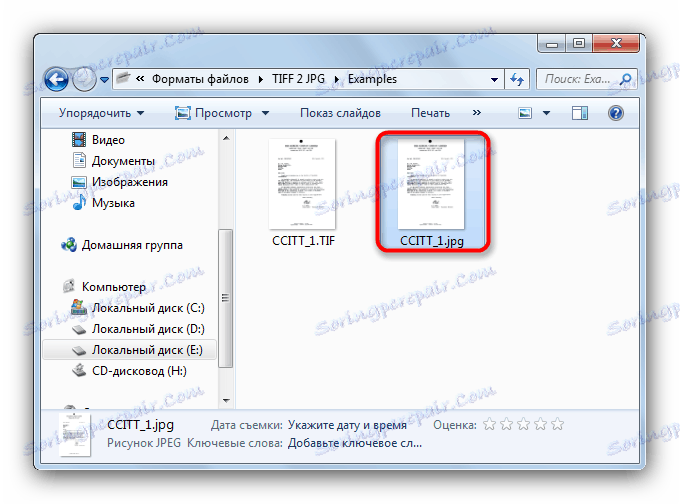Click CCITT_1.jpg name in details pane

(140, 424)
